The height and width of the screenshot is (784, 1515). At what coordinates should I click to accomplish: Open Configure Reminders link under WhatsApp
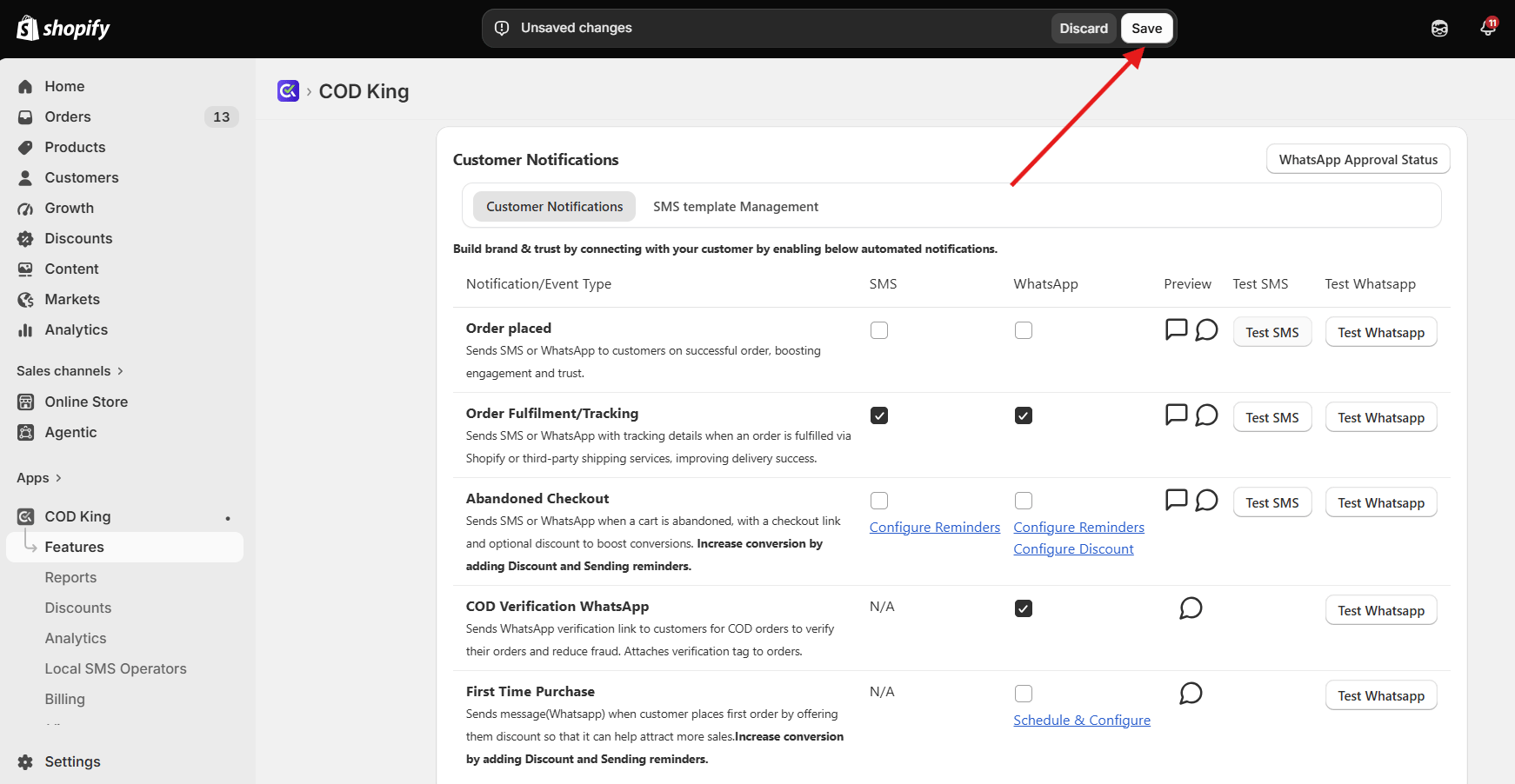1079,528
